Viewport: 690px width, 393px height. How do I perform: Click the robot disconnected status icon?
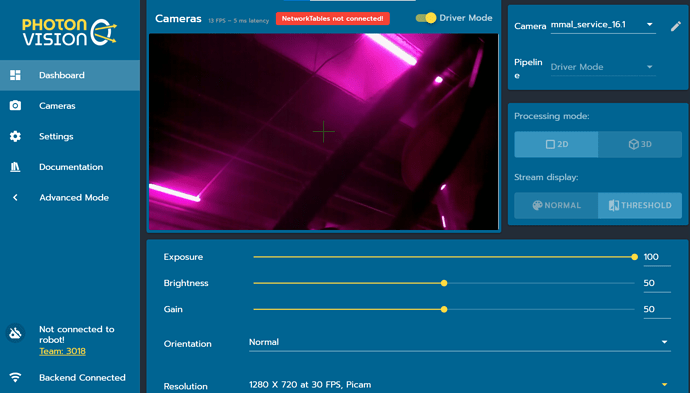tap(15, 334)
